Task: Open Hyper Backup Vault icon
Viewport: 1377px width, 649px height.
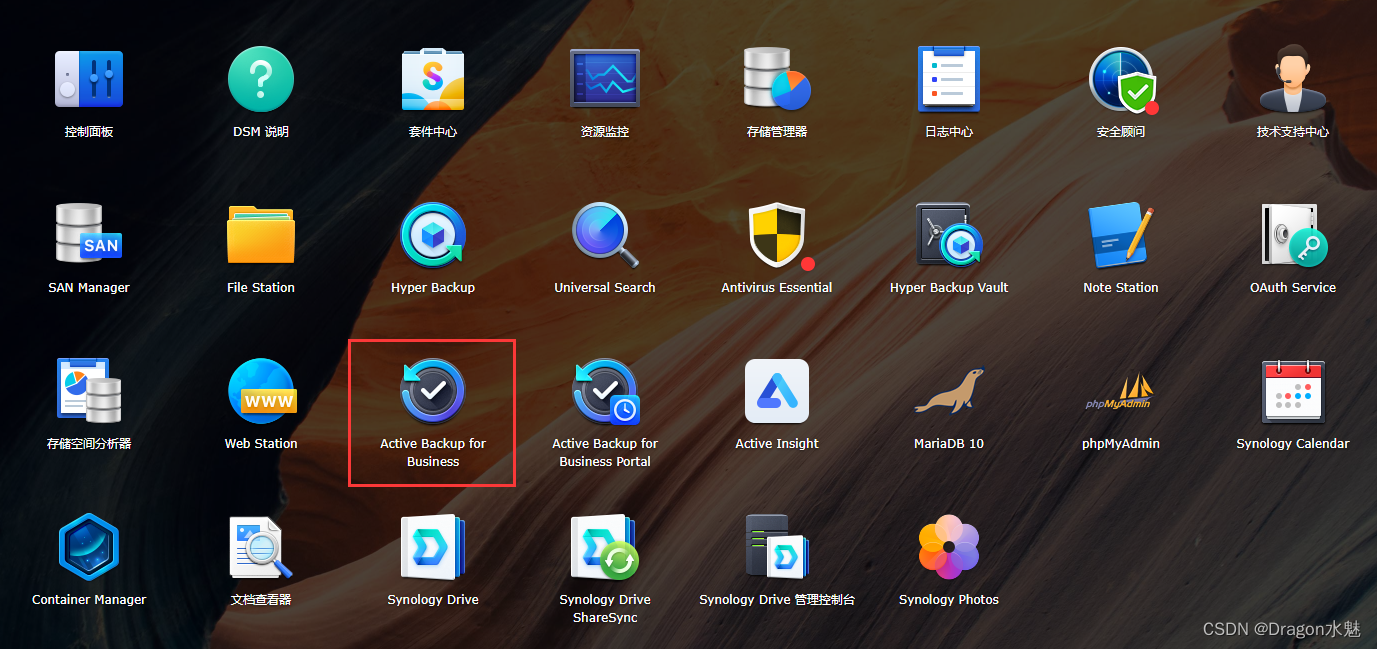Action: 949,235
